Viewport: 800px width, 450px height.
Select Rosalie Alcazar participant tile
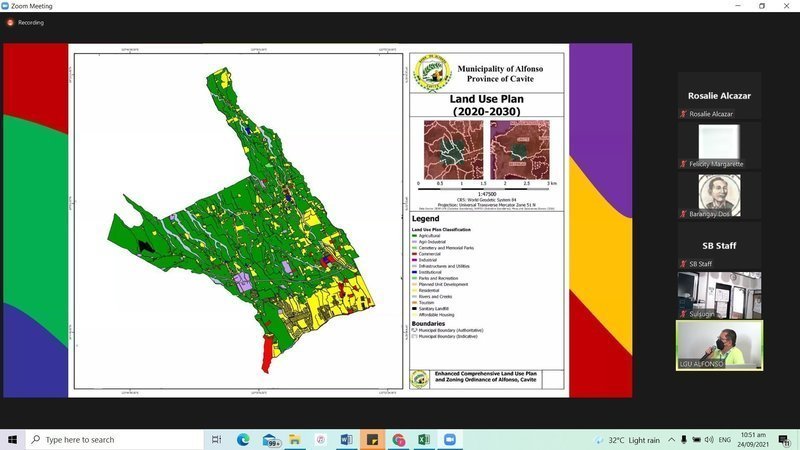pyautogui.click(x=719, y=96)
